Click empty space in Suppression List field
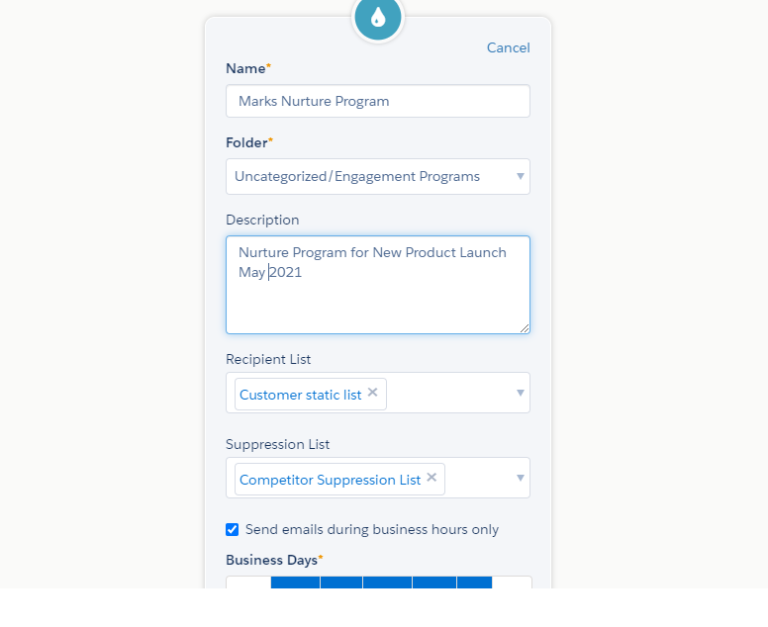The width and height of the screenshot is (768, 627). pyautogui.click(x=478, y=478)
